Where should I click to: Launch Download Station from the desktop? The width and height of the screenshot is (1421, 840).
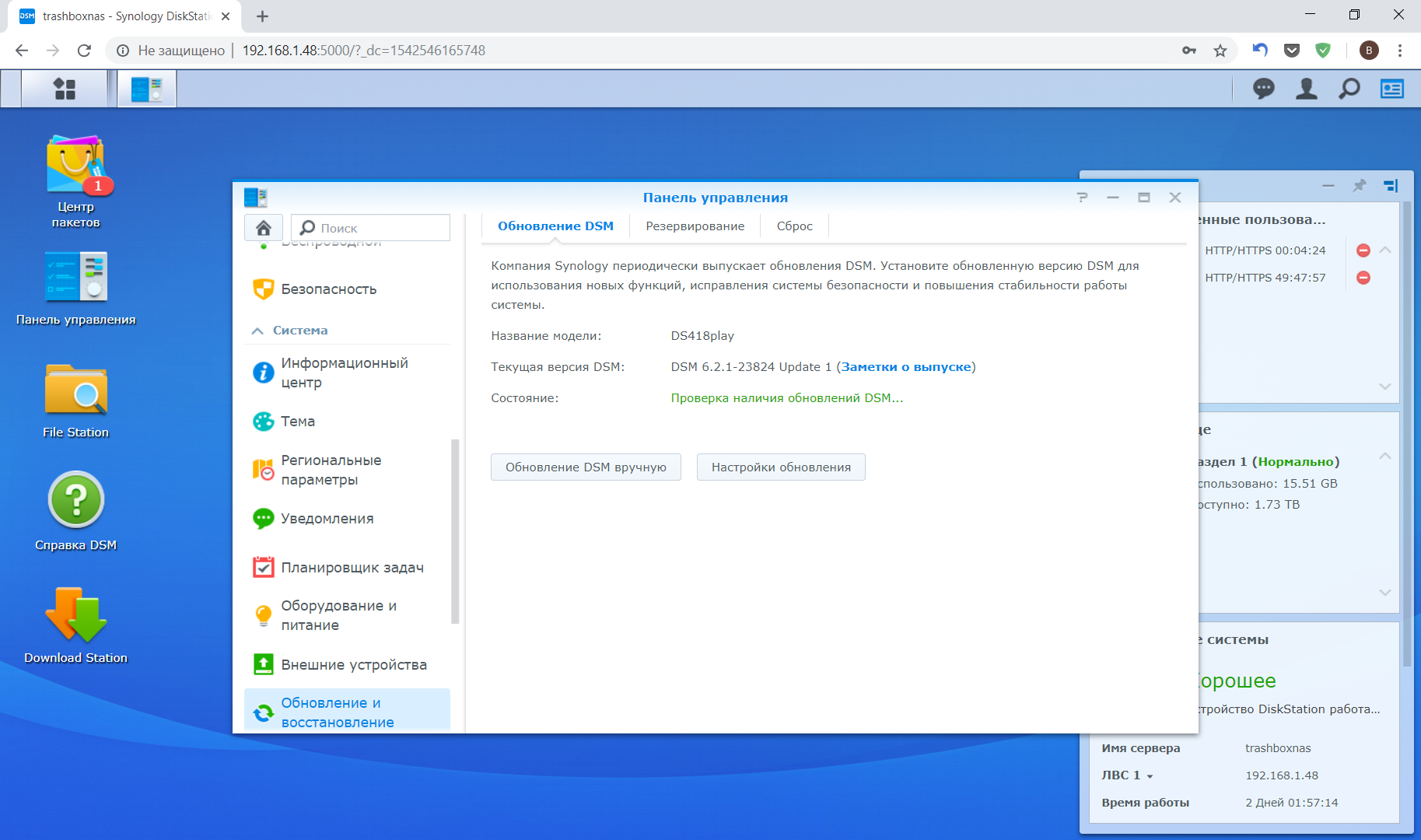(x=76, y=626)
